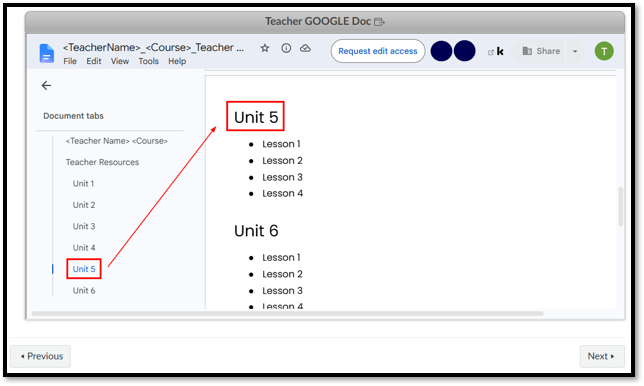This screenshot has height=386, width=644.
Task: Open the Help menu
Action: pyautogui.click(x=177, y=61)
